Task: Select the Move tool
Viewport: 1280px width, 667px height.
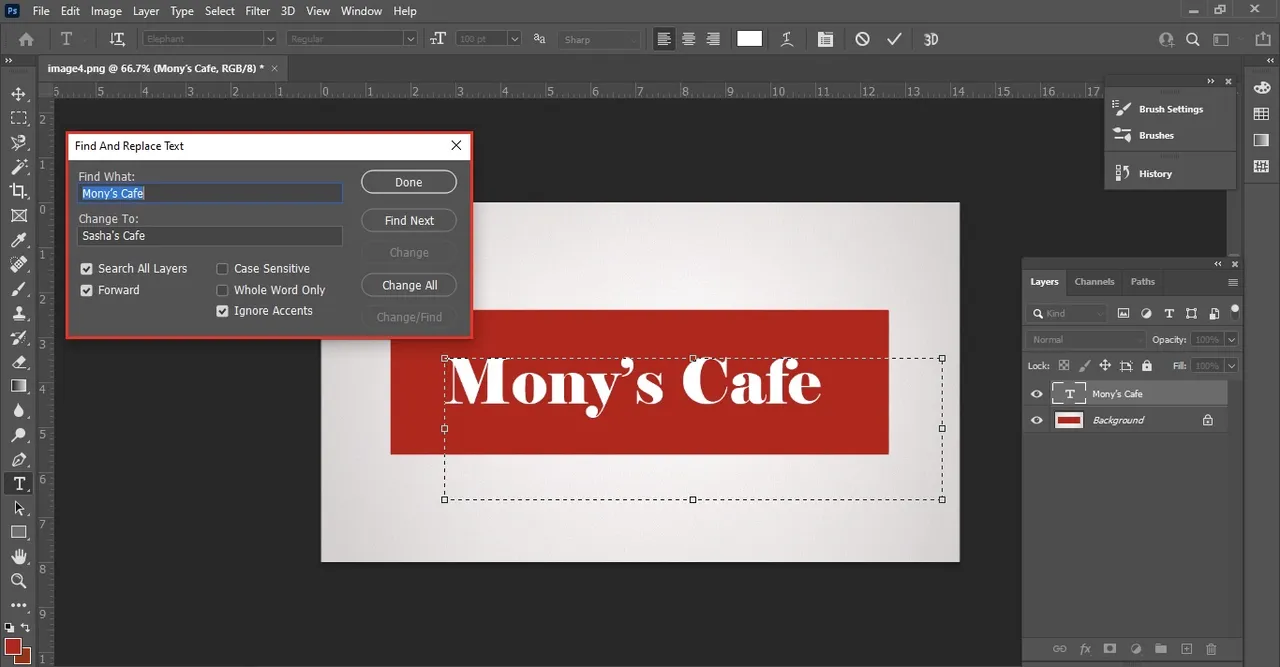Action: pos(18,94)
